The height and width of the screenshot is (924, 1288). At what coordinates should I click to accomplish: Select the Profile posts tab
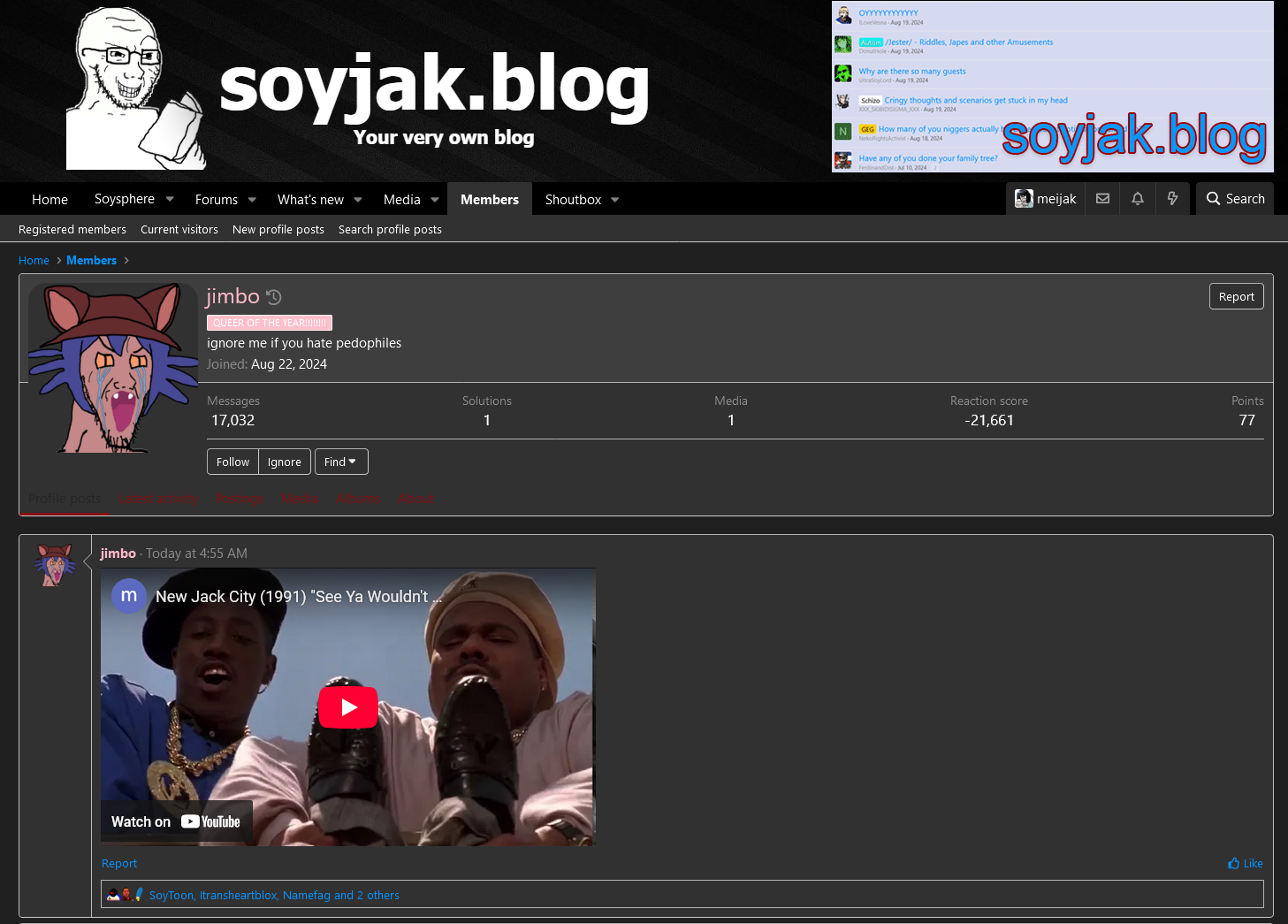tap(65, 499)
